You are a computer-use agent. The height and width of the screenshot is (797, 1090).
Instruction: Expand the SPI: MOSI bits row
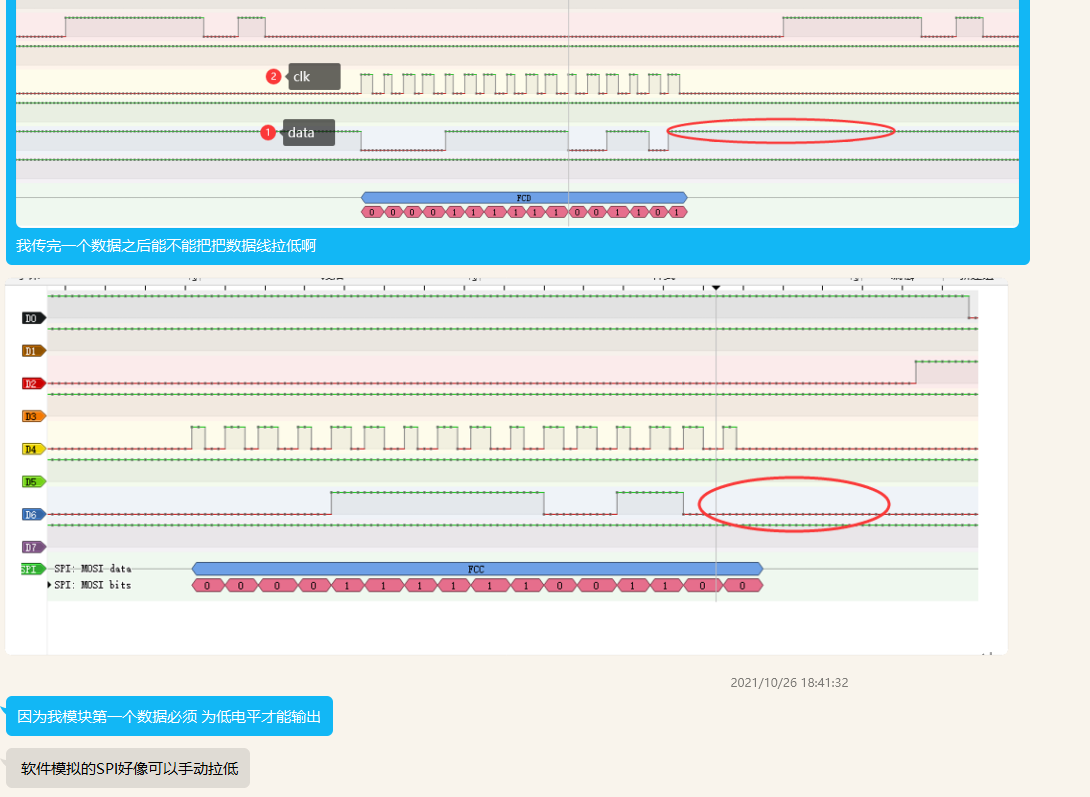pos(50,585)
